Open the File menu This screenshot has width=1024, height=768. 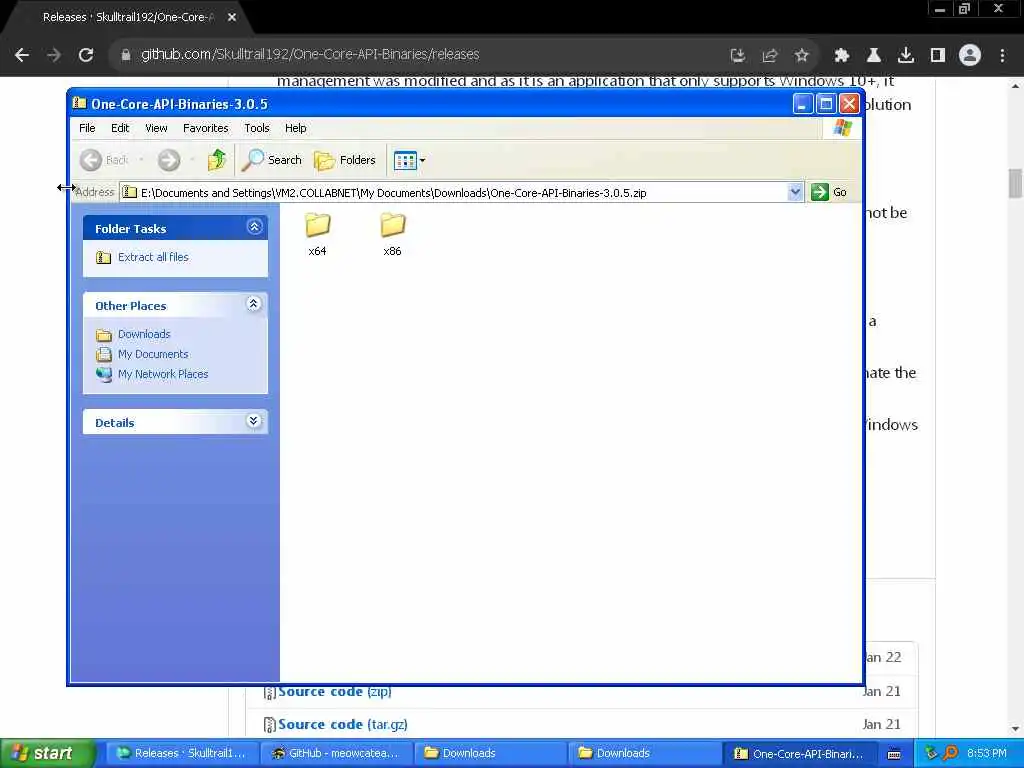coord(87,128)
